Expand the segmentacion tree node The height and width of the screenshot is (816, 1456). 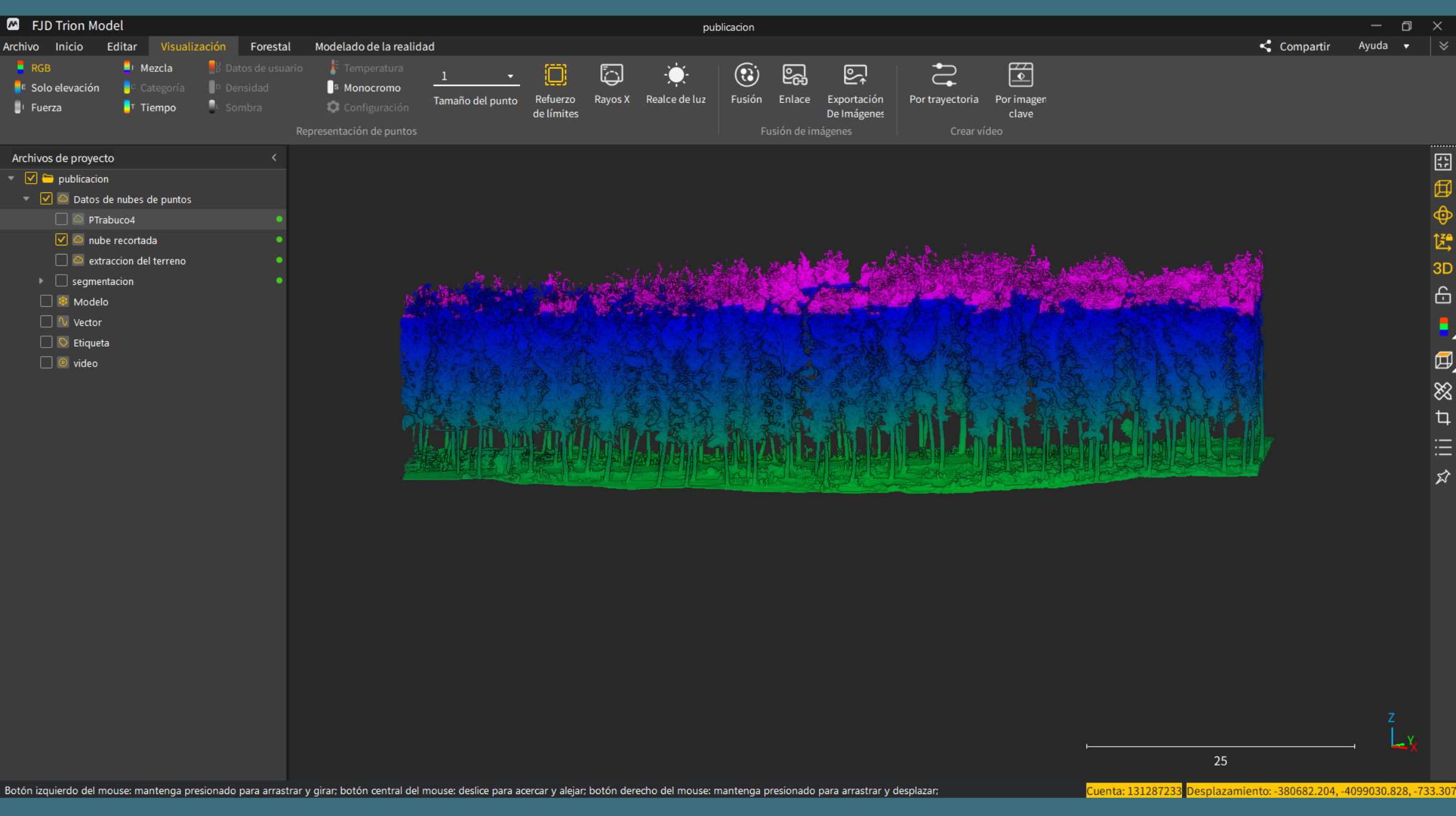[x=41, y=281]
